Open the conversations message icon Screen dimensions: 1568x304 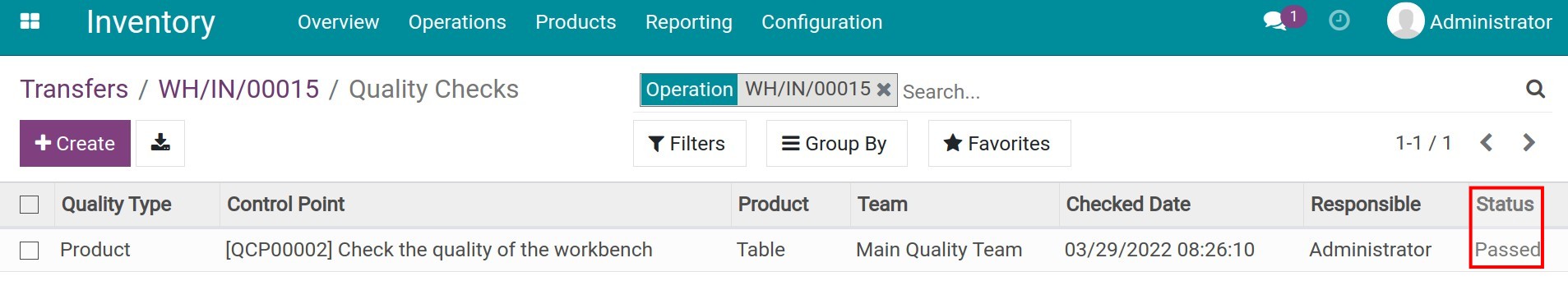pyautogui.click(x=1275, y=21)
